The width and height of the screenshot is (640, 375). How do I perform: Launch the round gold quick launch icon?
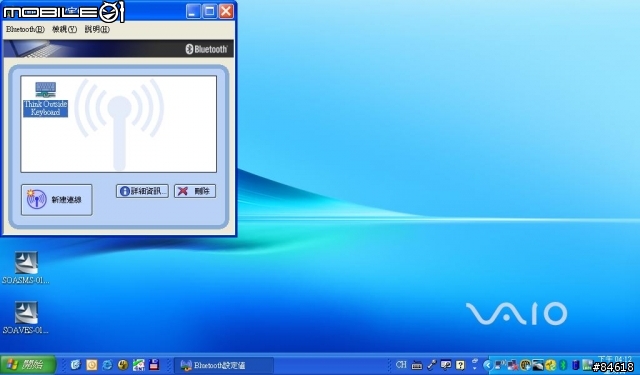tap(122, 364)
